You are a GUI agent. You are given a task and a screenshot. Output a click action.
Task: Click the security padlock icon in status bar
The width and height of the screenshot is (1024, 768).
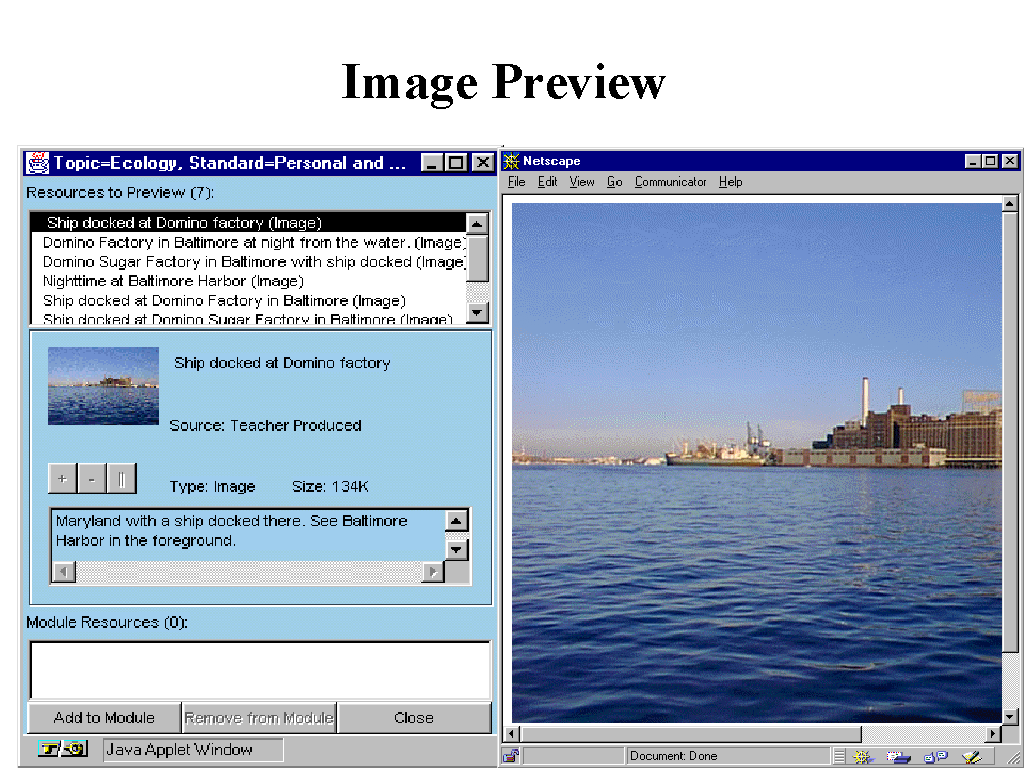coord(510,756)
